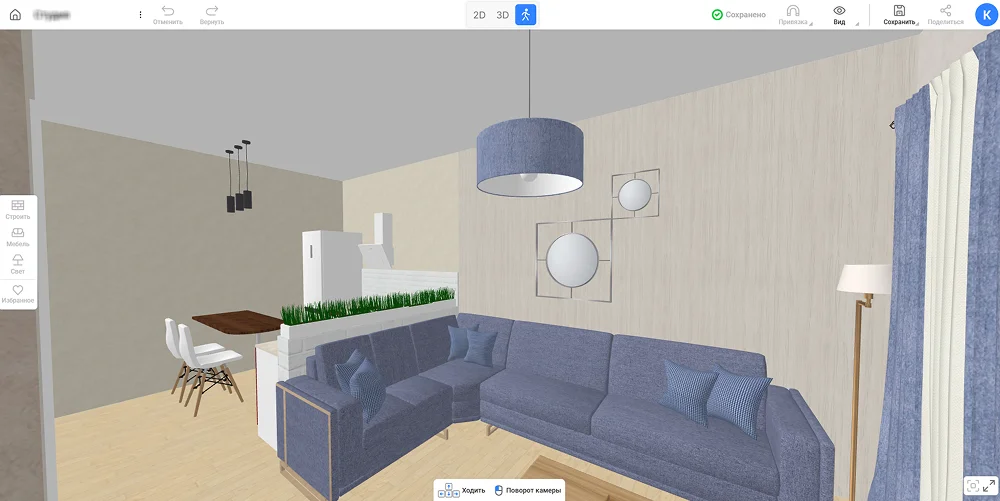This screenshot has width=1000, height=501.
Task: Click the Ходить walk controls hint
Action: [x=462, y=490]
